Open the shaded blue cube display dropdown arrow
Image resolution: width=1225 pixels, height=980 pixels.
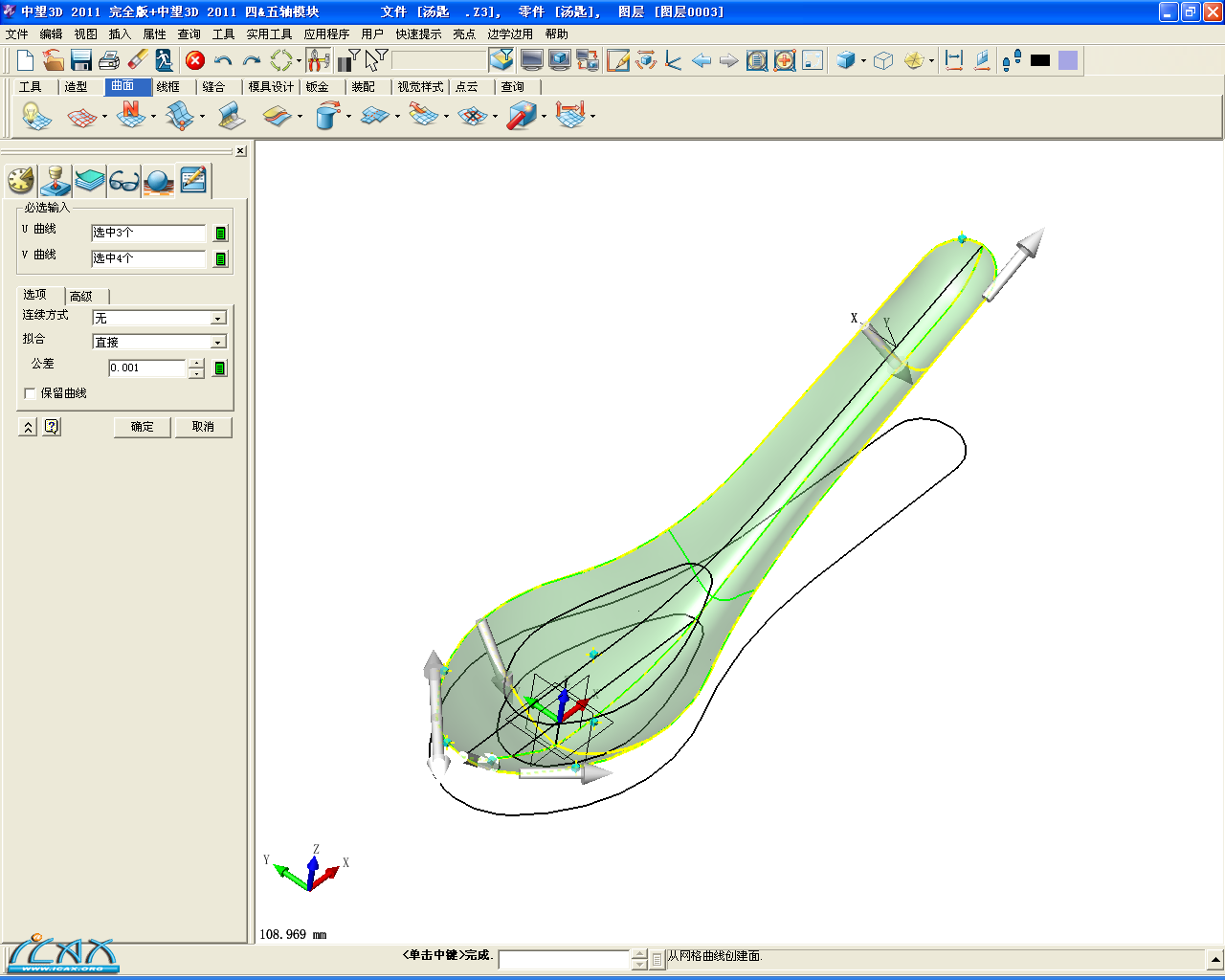coord(863,61)
